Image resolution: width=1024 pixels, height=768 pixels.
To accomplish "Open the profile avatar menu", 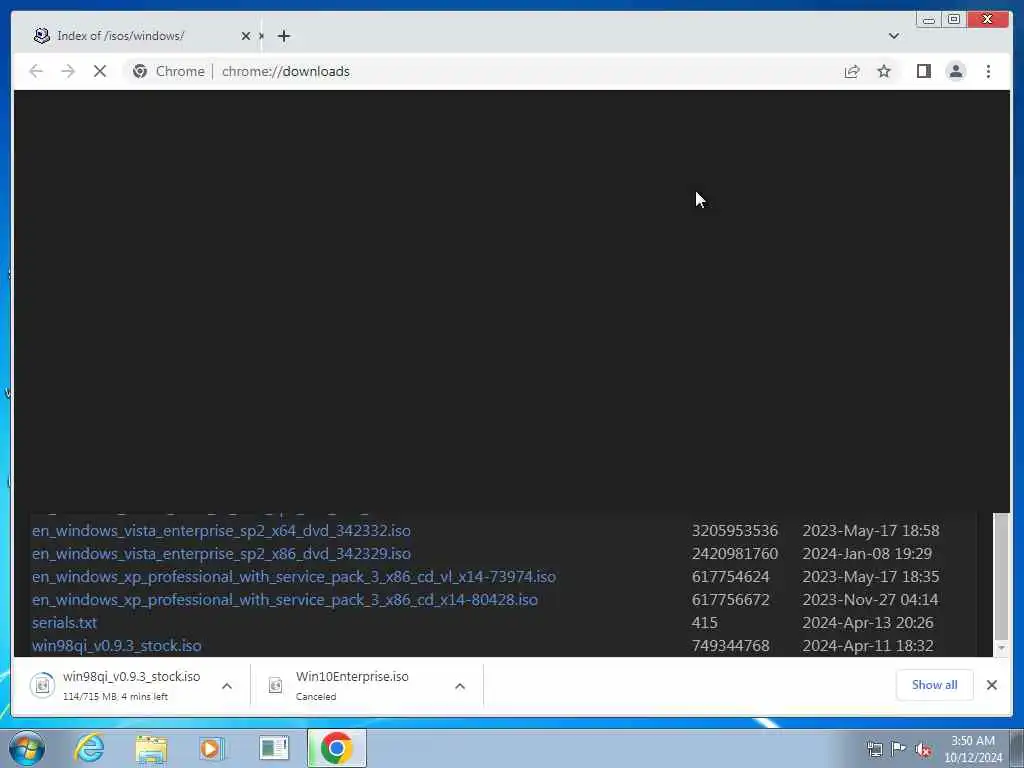I will click(955, 71).
